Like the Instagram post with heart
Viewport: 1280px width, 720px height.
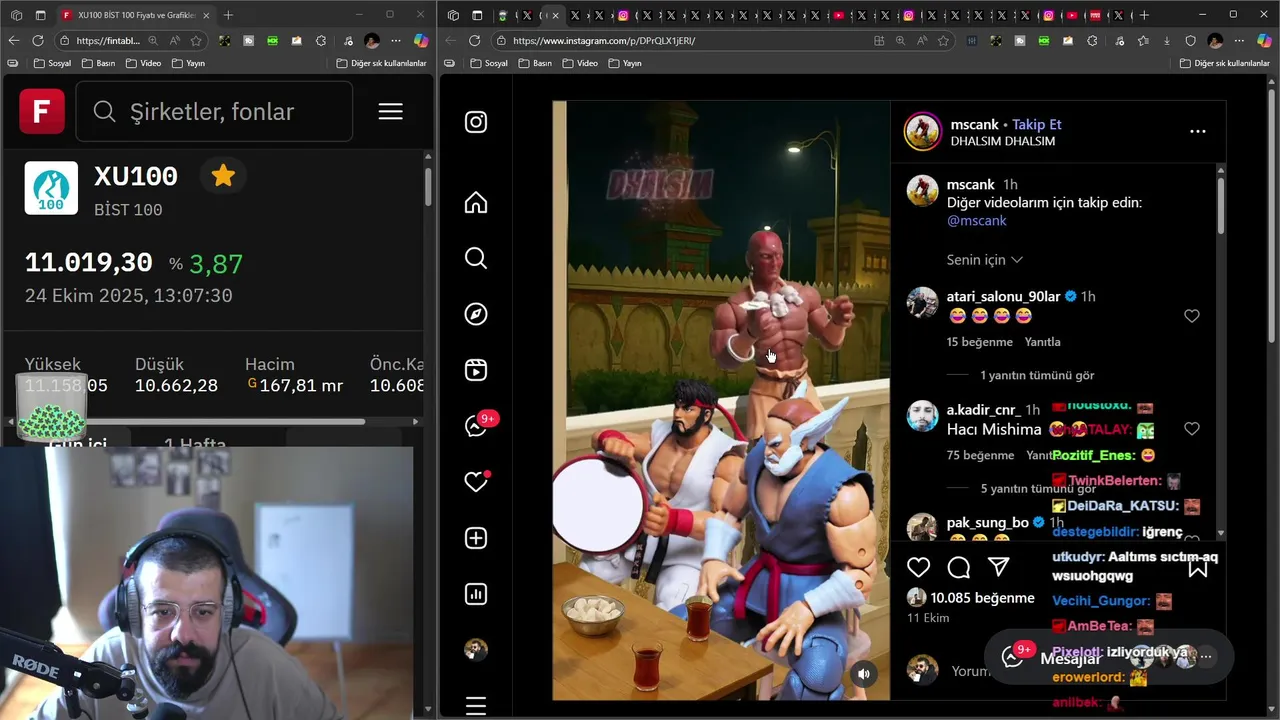click(918, 568)
